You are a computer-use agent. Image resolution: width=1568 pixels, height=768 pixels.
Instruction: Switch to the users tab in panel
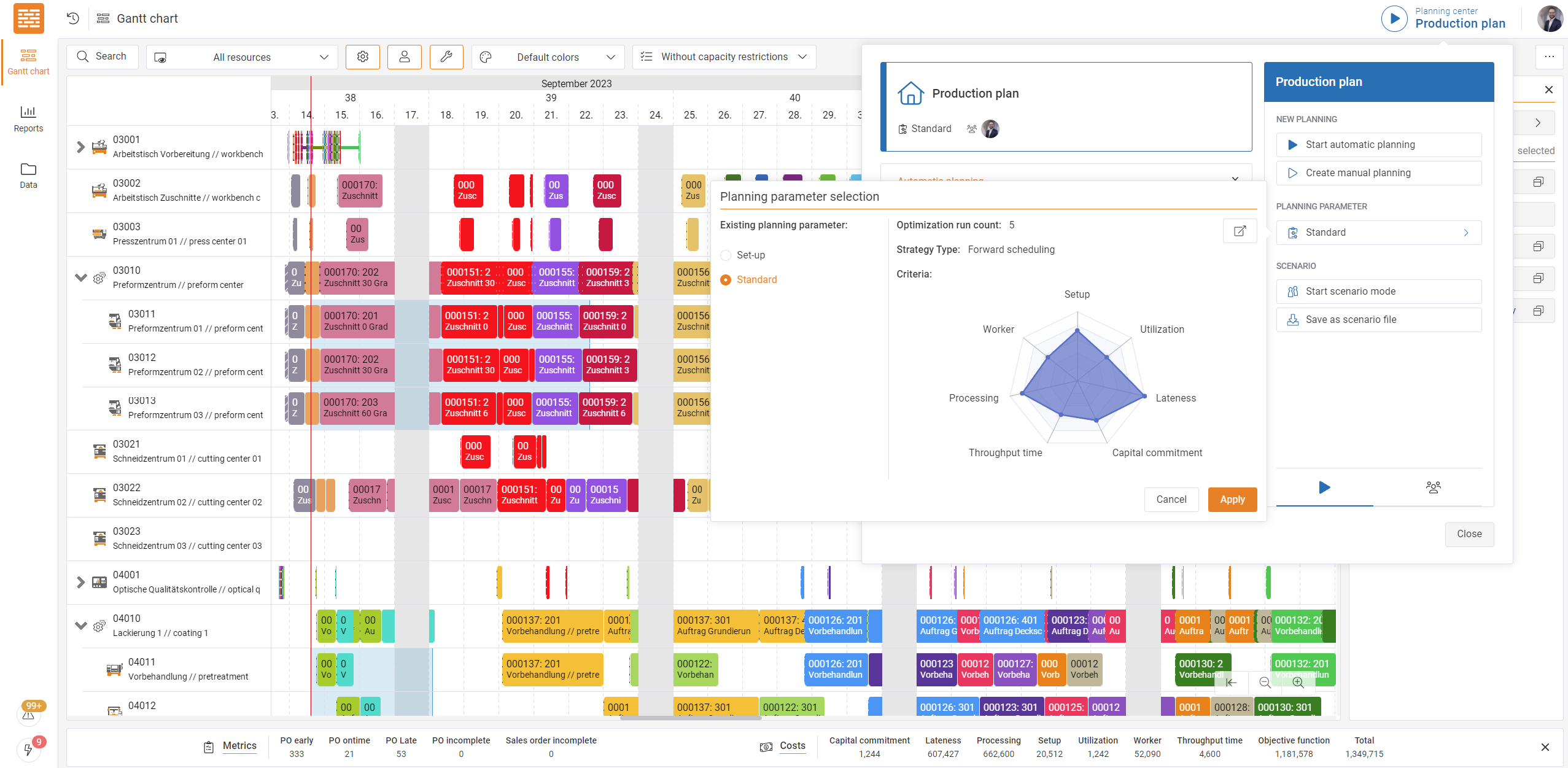pyautogui.click(x=1433, y=487)
